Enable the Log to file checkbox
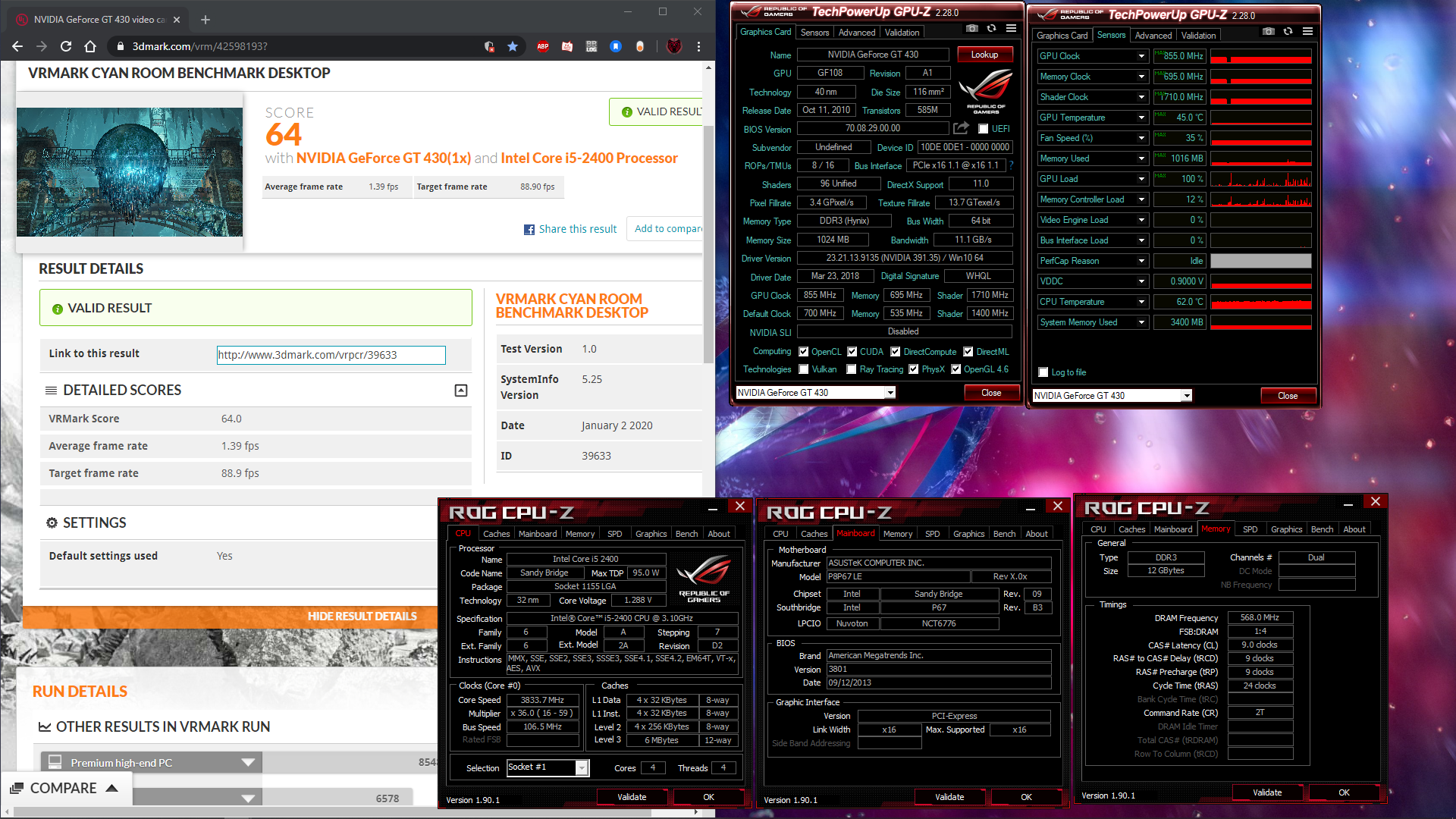Screen dimensions: 1456x819 (1043, 372)
